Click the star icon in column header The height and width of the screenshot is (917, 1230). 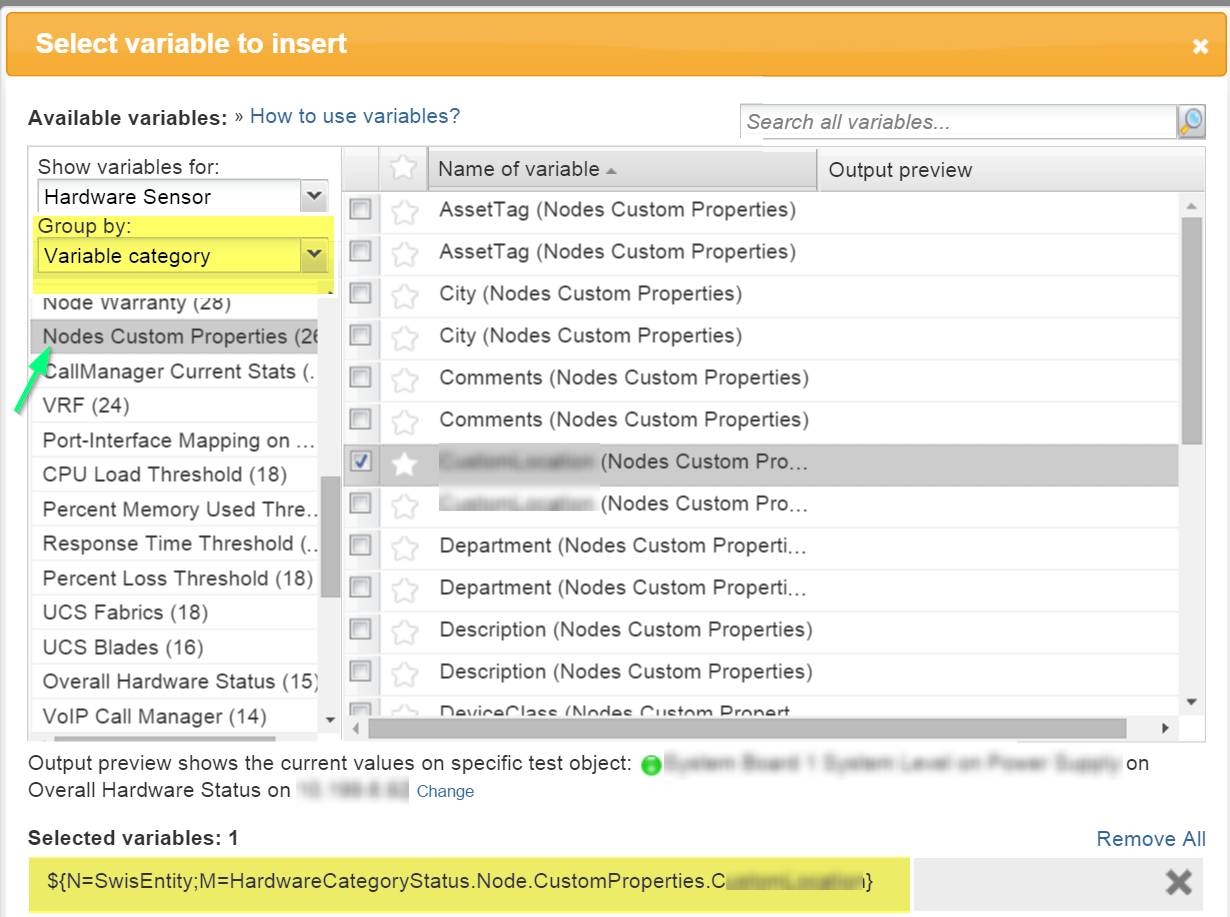(x=403, y=168)
